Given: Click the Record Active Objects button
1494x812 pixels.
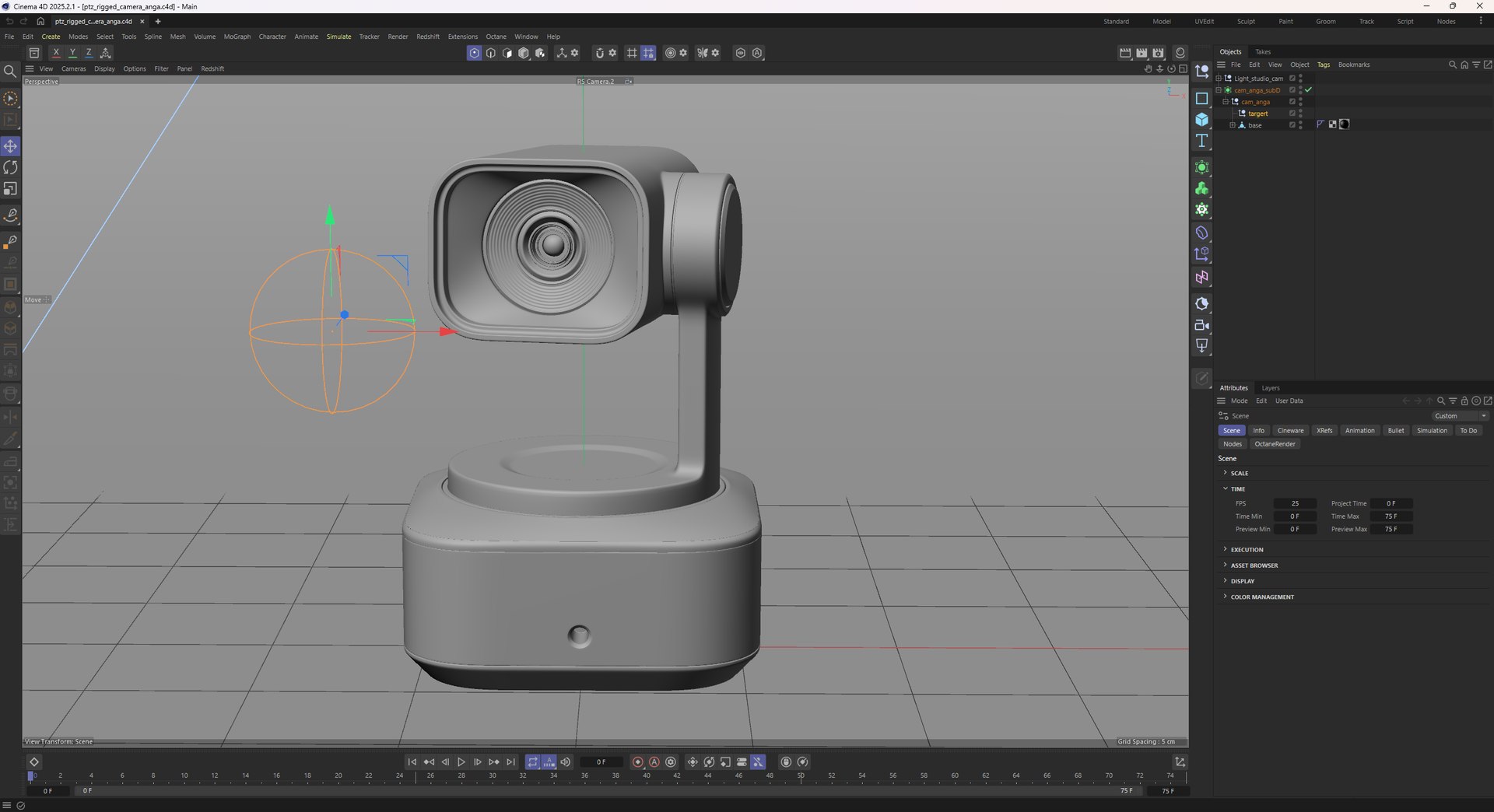Looking at the screenshot, I should pyautogui.click(x=638, y=762).
